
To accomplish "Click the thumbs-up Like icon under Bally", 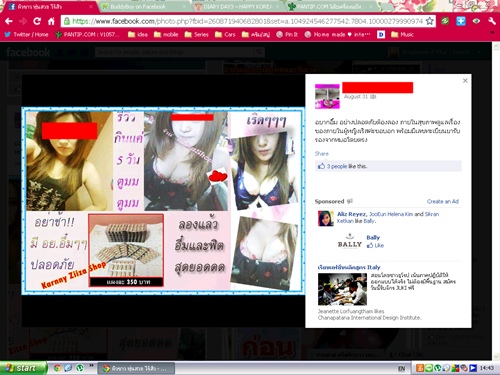I will [x=370, y=246].
